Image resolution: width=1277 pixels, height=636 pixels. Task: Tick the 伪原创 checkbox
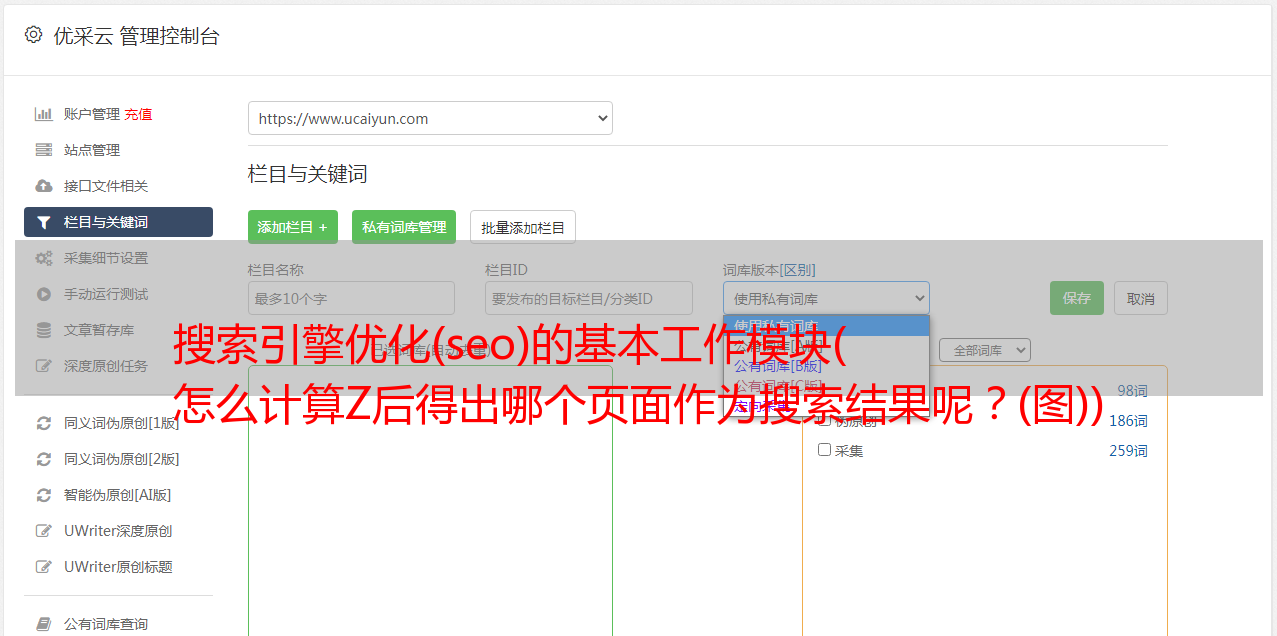pos(825,421)
